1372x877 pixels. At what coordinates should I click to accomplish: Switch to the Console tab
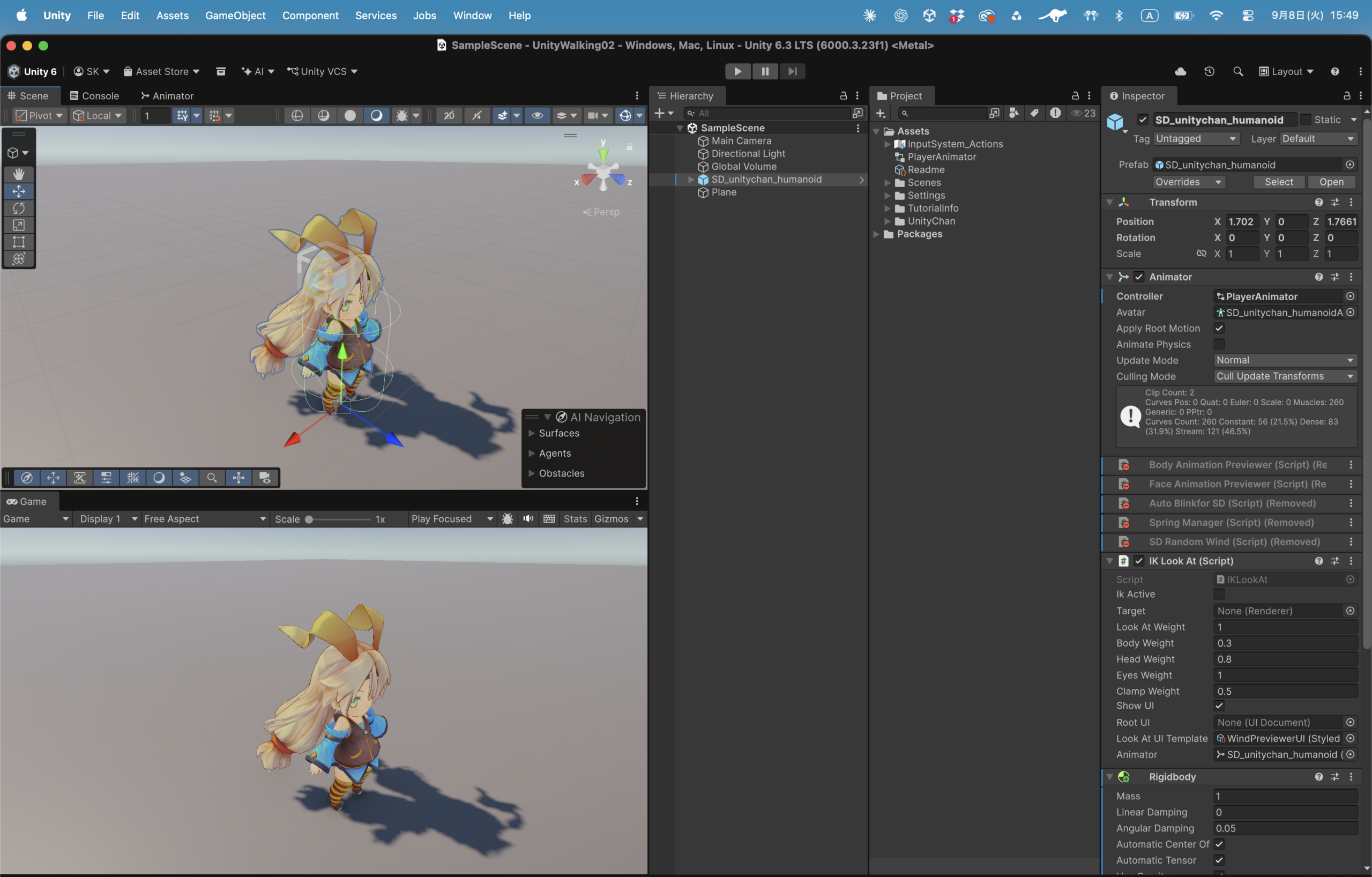94,96
